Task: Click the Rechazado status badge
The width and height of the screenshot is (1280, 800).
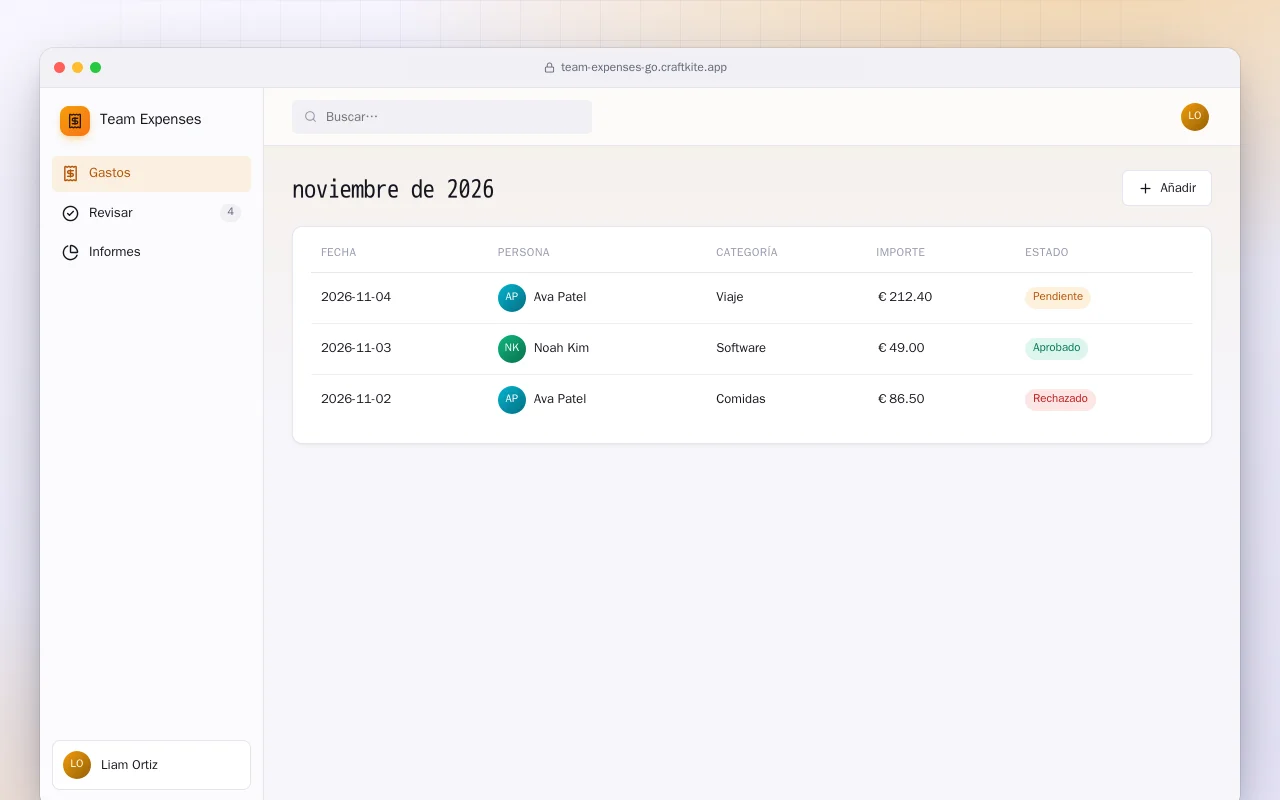Action: (1060, 399)
